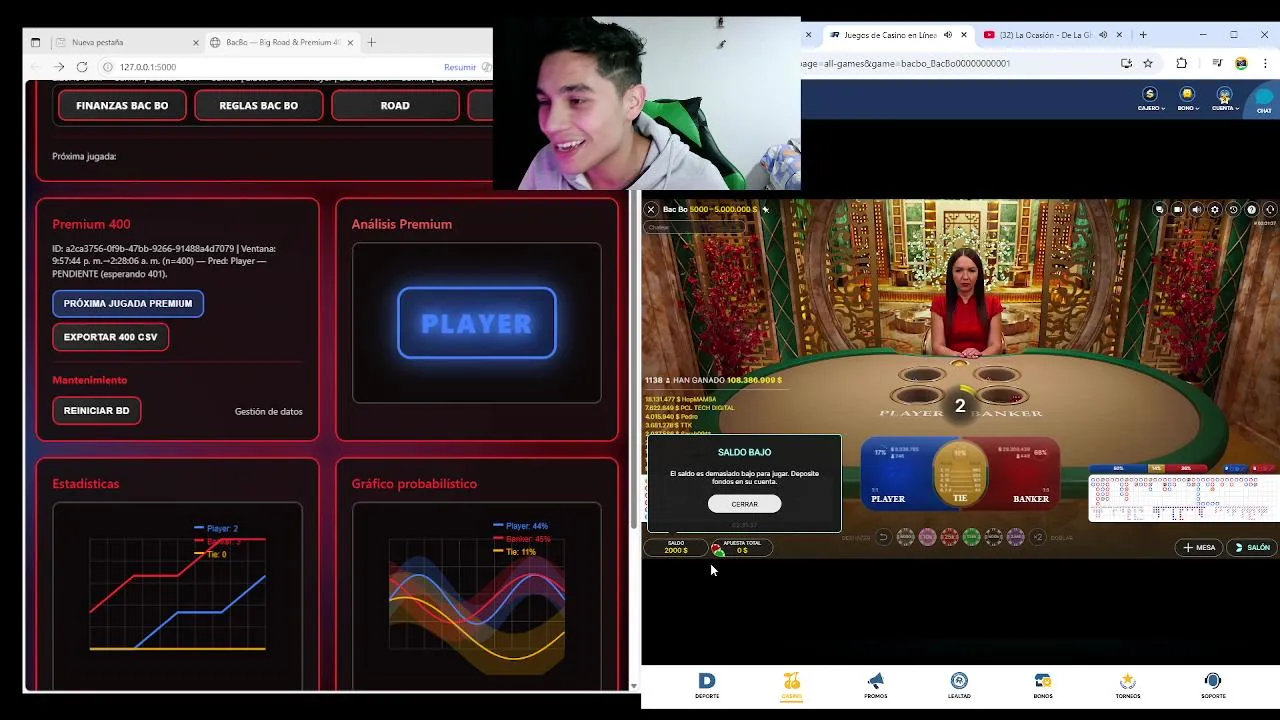Toggle the video camera setting in game
1280x720 pixels.
pos(1178,209)
